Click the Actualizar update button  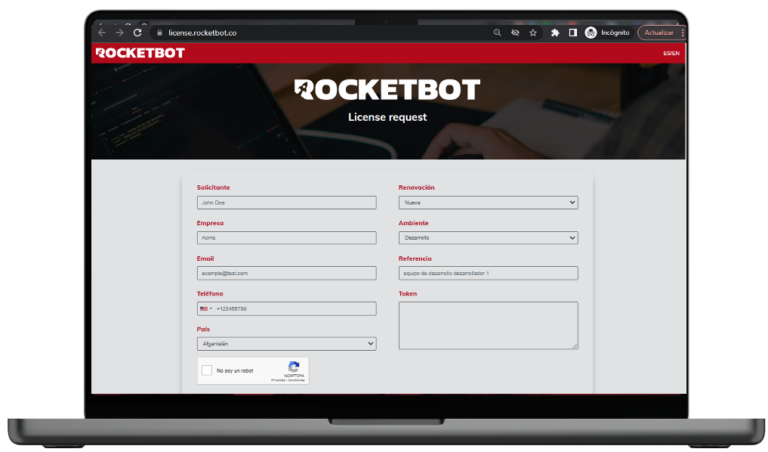(x=659, y=33)
